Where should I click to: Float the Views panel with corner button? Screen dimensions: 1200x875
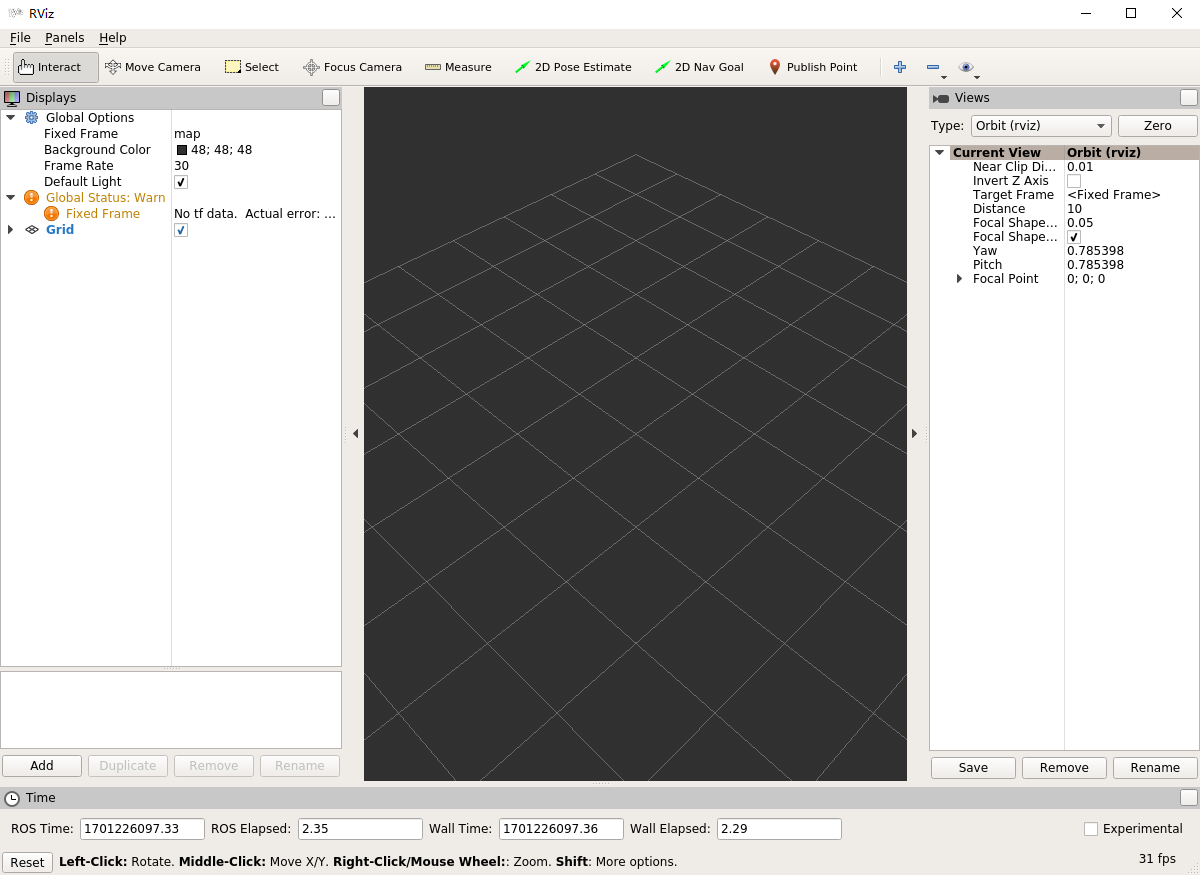pyautogui.click(x=1189, y=98)
